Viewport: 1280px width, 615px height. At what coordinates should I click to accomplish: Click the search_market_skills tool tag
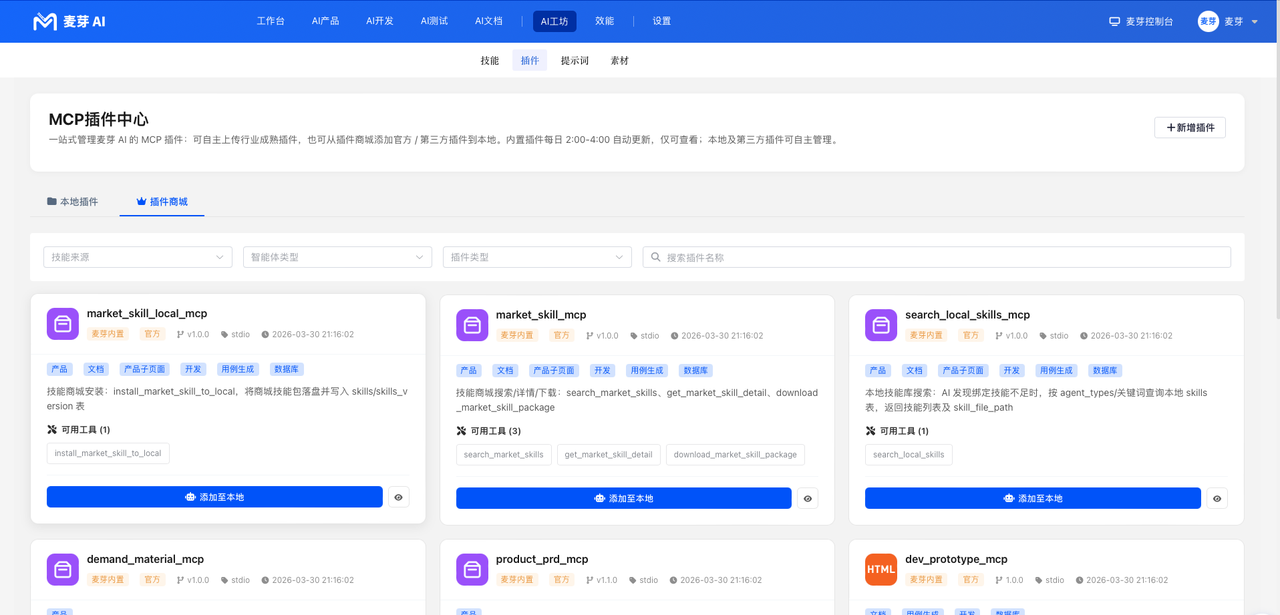pos(504,454)
